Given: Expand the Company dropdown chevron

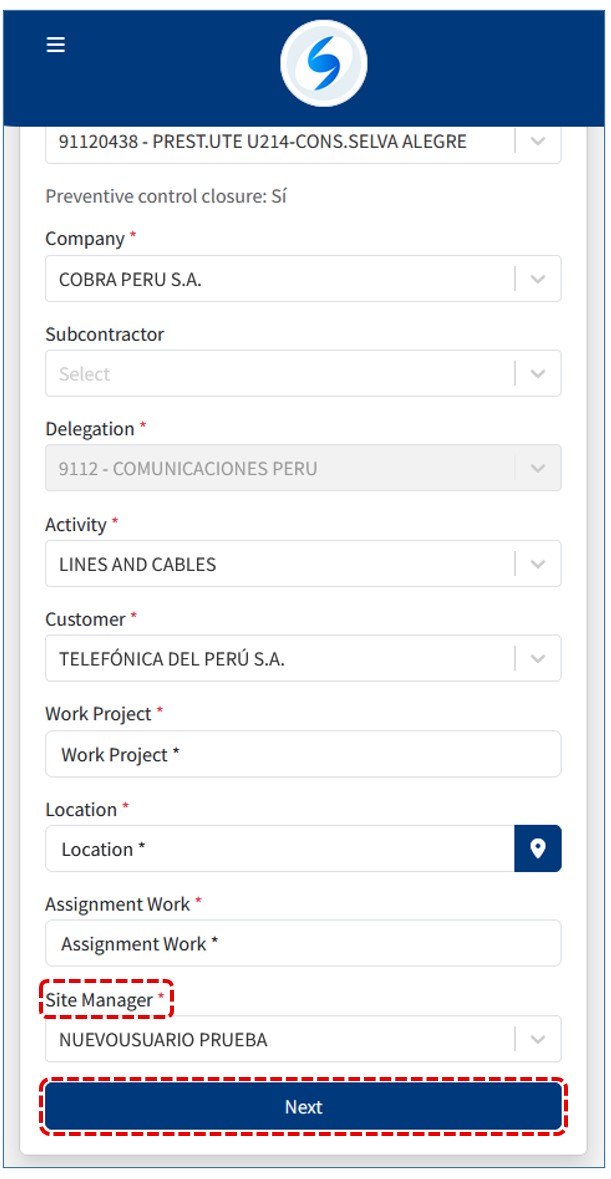Looking at the screenshot, I should point(538,279).
